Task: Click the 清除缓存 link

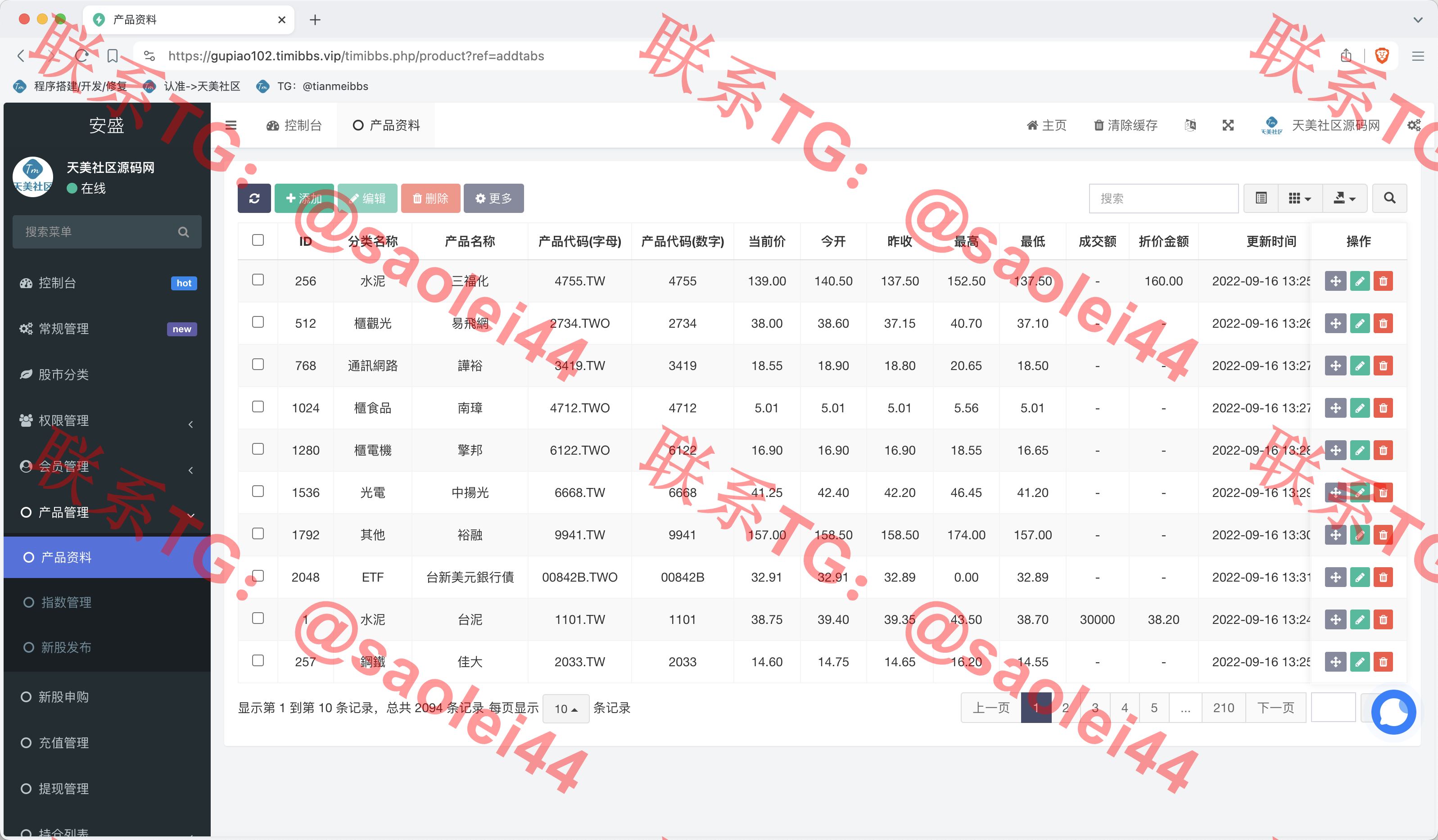Action: 1125,125
